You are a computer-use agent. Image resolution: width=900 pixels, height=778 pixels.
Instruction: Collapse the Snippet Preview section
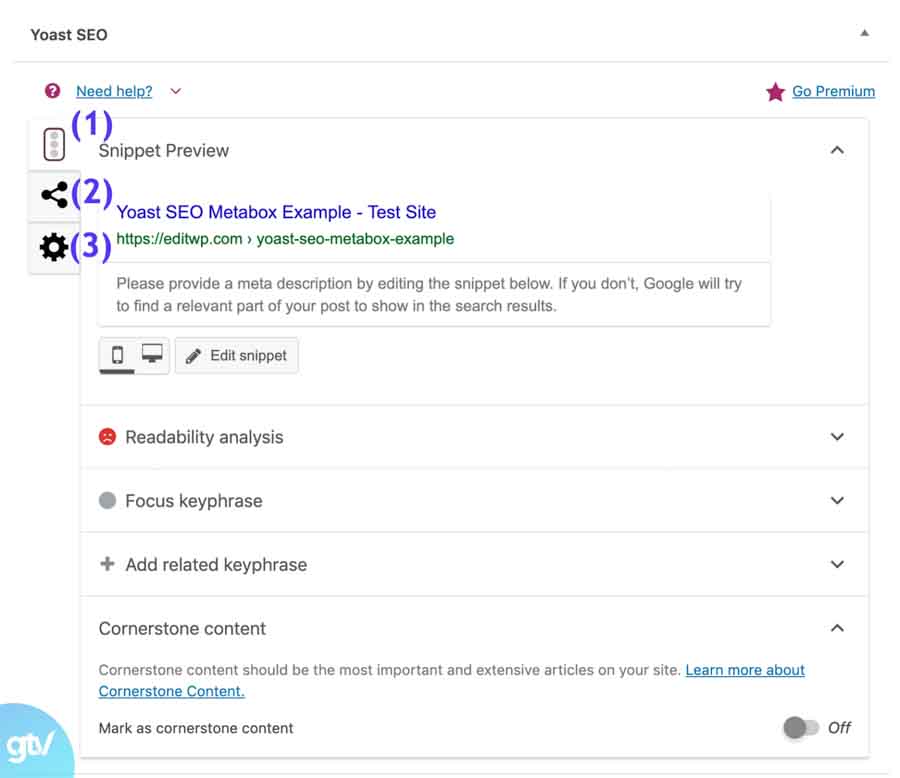pos(837,151)
